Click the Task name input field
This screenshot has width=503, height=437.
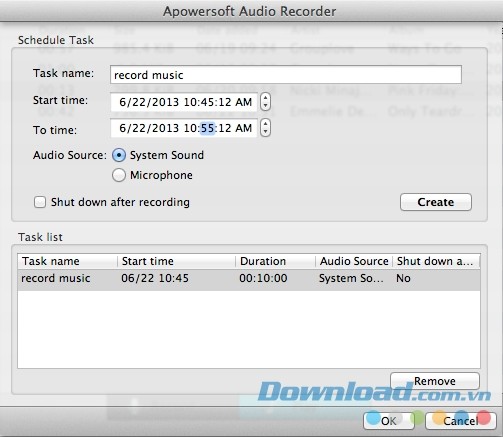pyautogui.click(x=286, y=75)
